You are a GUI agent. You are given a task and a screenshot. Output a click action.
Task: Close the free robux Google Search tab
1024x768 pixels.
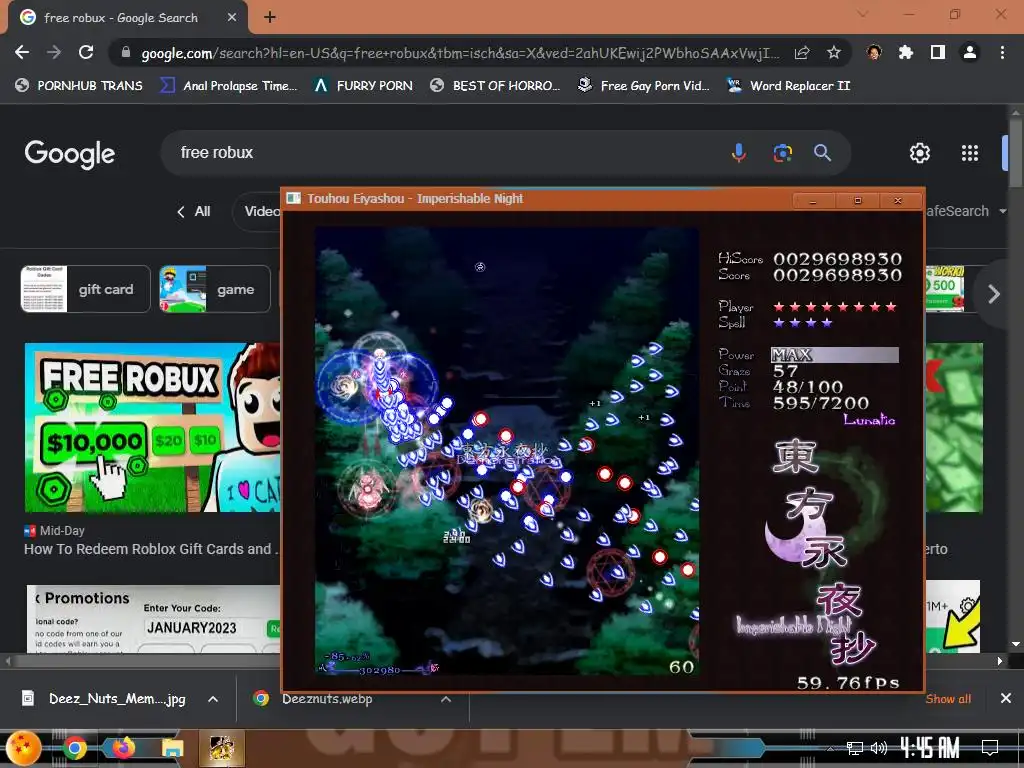[x=232, y=18]
